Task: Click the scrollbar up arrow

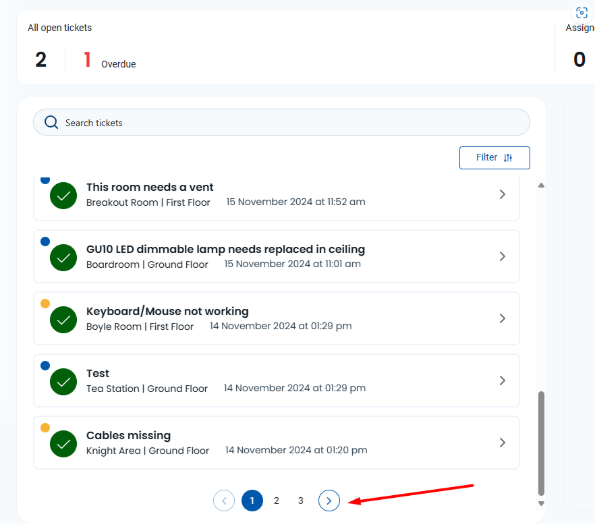Action: click(541, 185)
